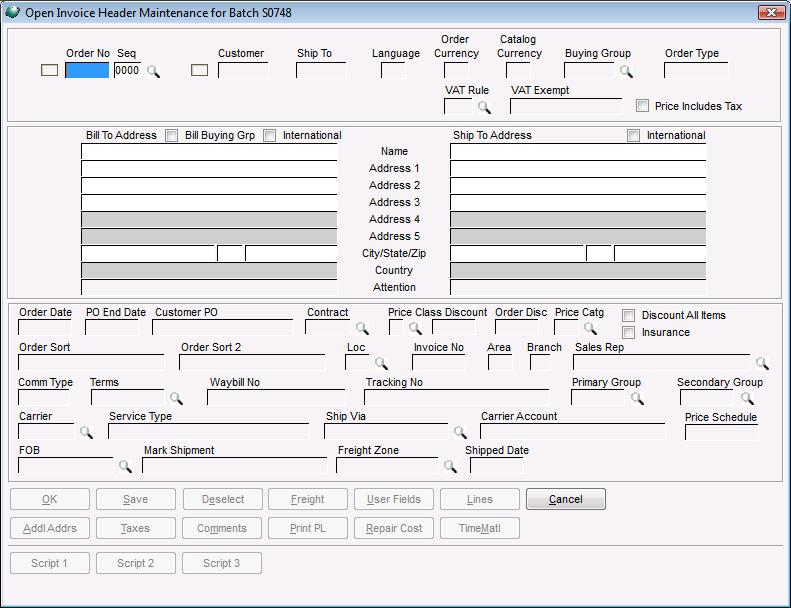Check International under Ship To Address
This screenshot has width=791, height=608.
[x=633, y=135]
